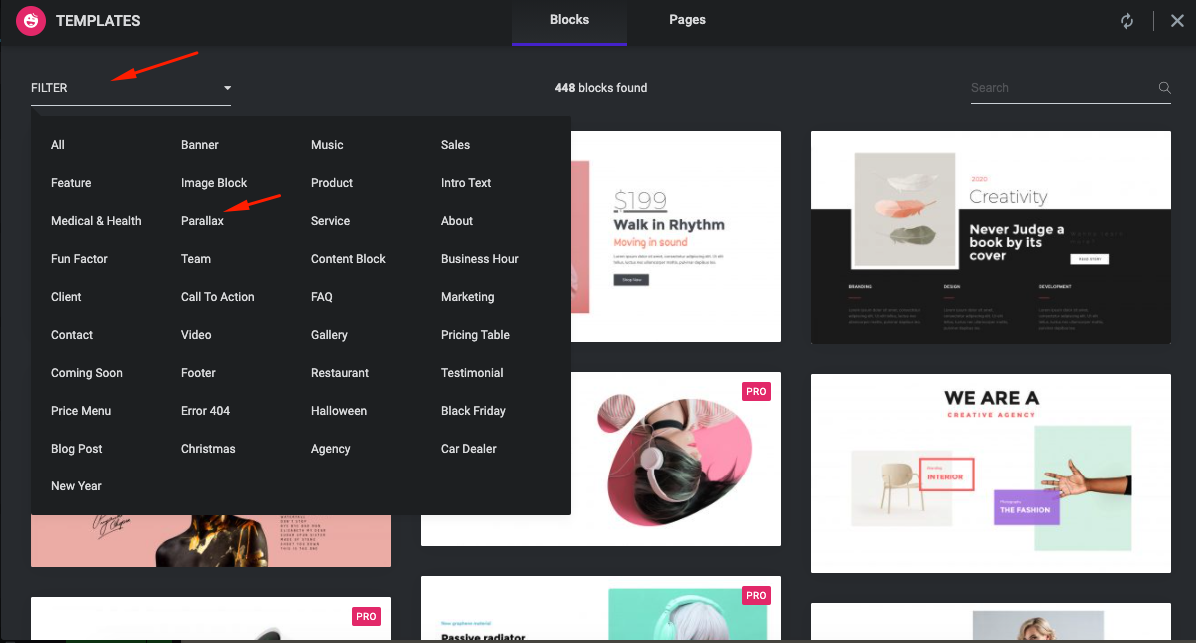
Task: Choose Sales from the filter list
Action: pyautogui.click(x=455, y=145)
